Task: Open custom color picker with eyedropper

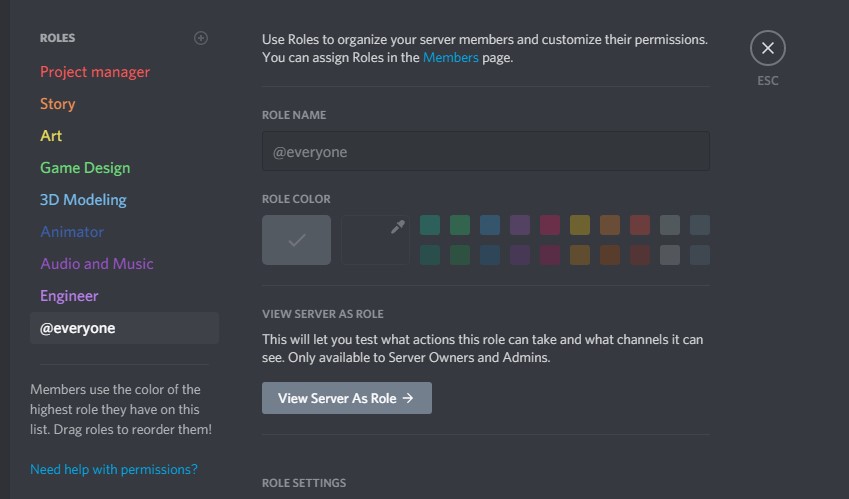Action: pos(376,240)
